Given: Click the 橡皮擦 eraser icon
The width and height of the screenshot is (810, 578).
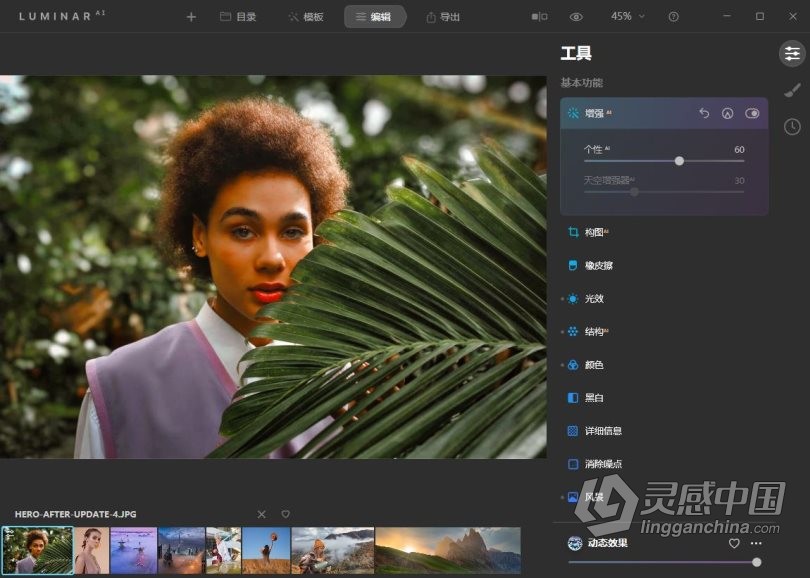Looking at the screenshot, I should (572, 265).
